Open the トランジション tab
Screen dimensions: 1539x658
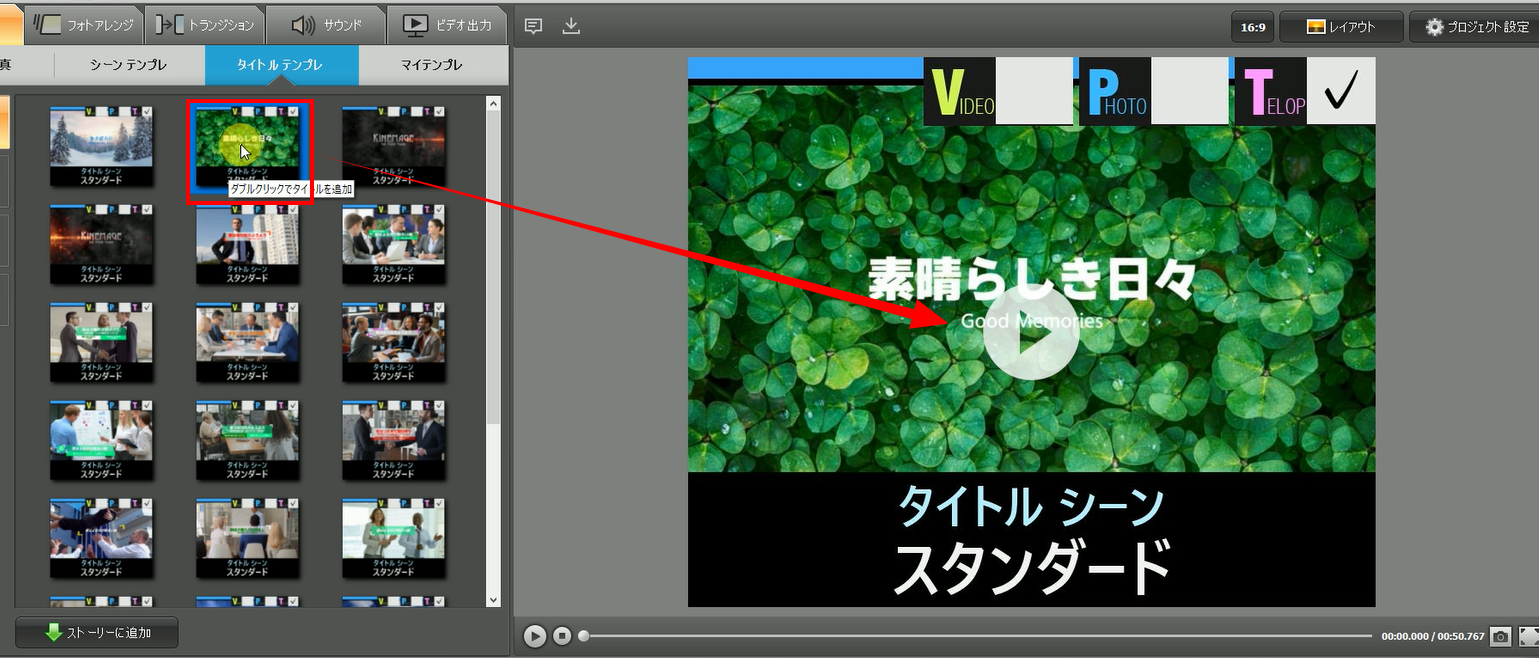coord(207,25)
